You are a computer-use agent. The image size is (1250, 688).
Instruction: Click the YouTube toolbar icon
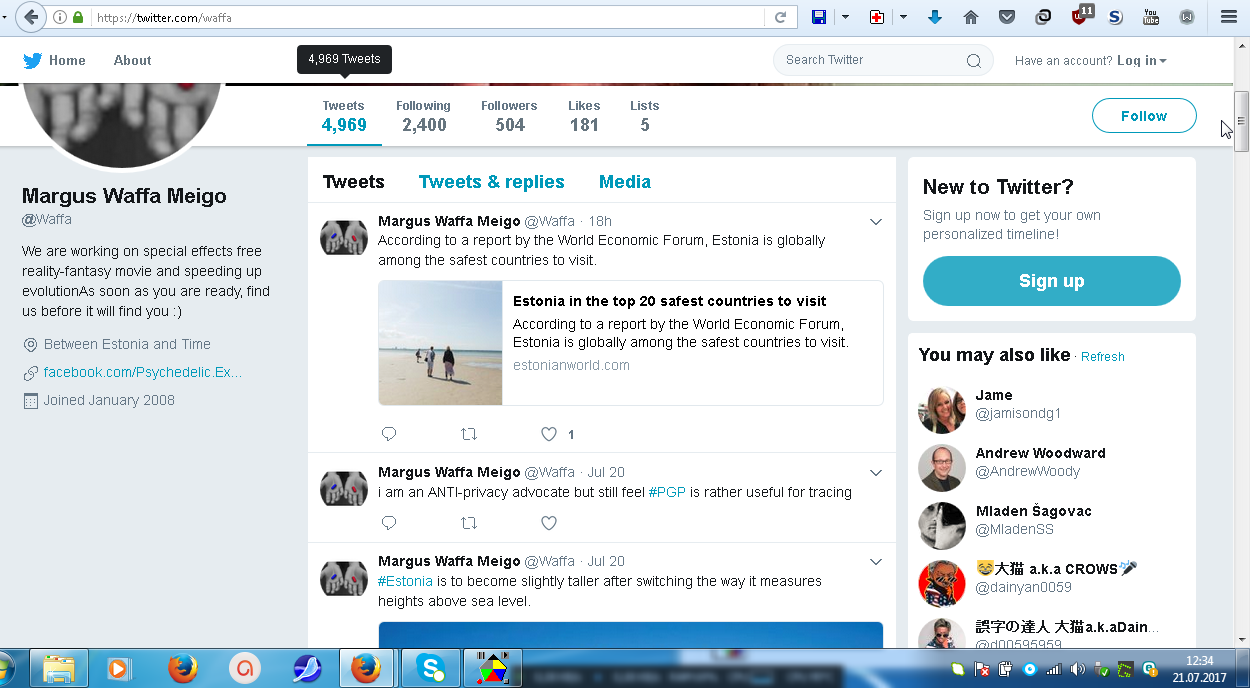coord(1151,17)
